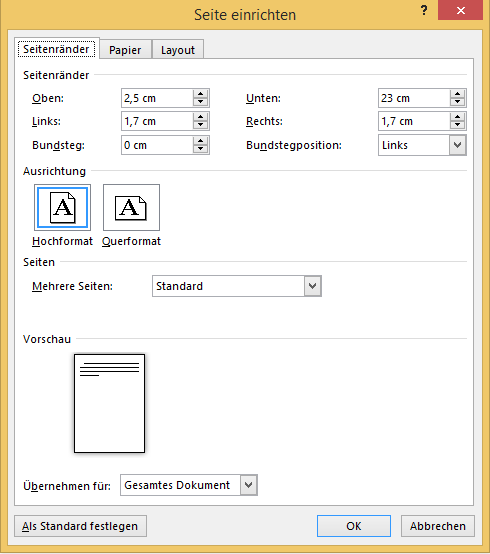Increase the Links margin with up arrow
The width and height of the screenshot is (490, 554).
coord(200,117)
